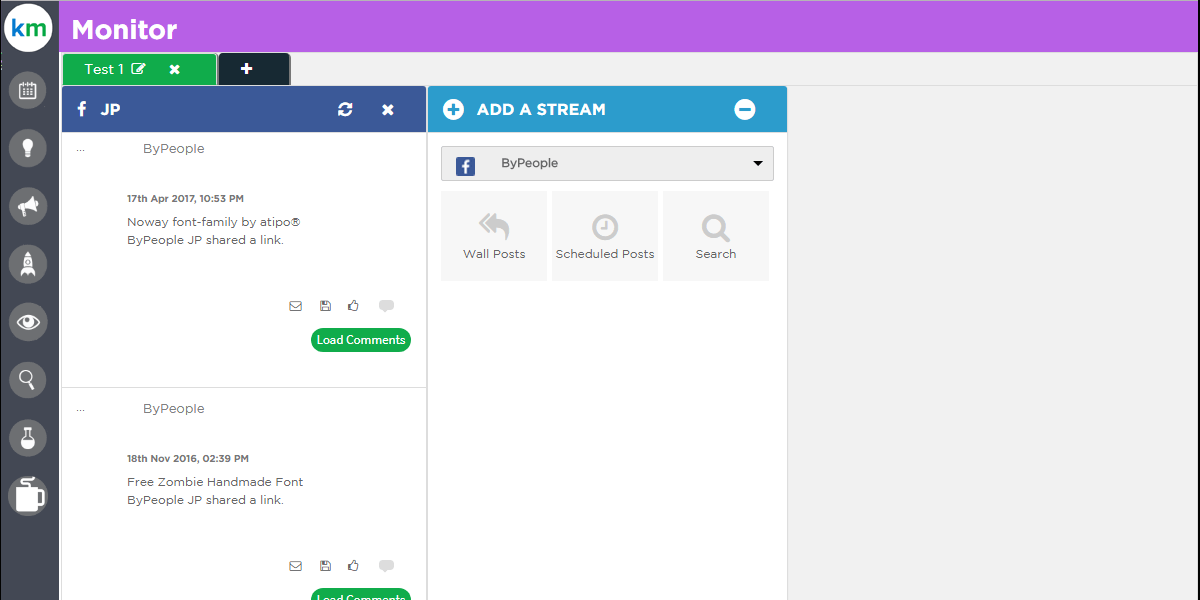Click the comment bubble on the Zombie Font post

(x=386, y=566)
